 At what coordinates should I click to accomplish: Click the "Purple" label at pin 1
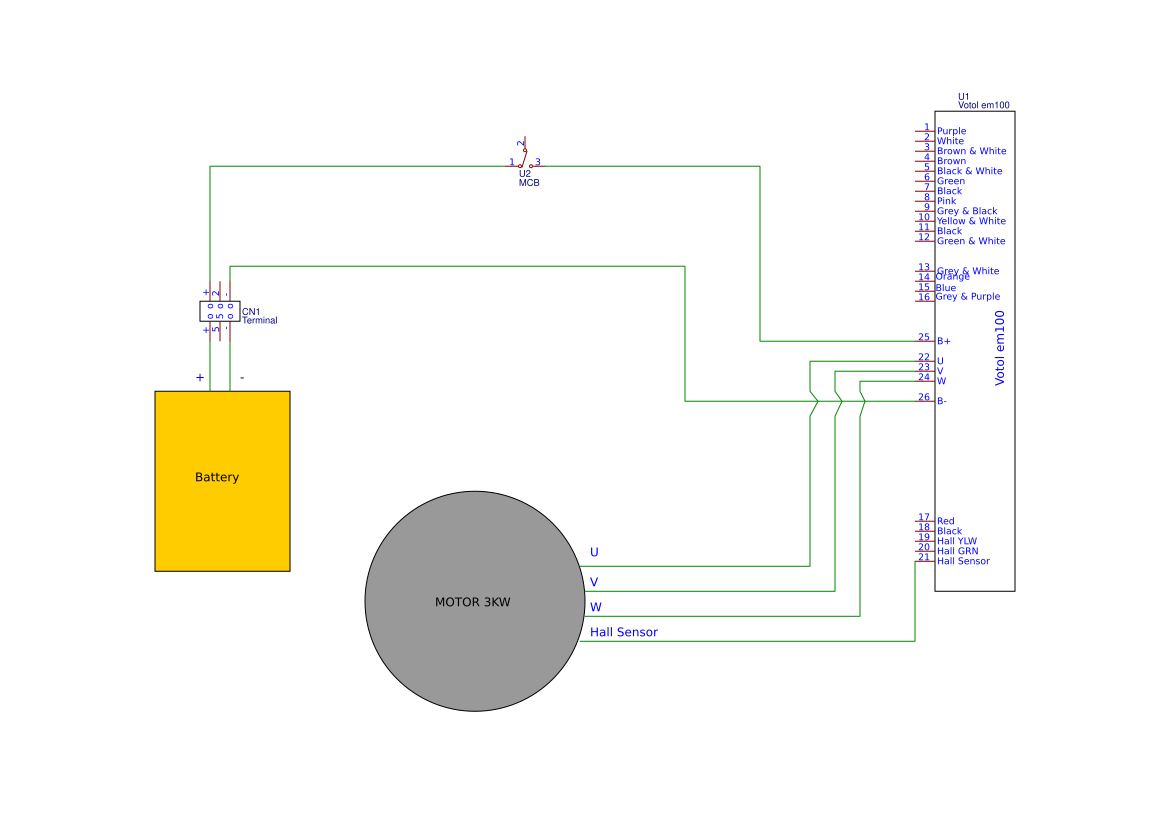pos(951,131)
